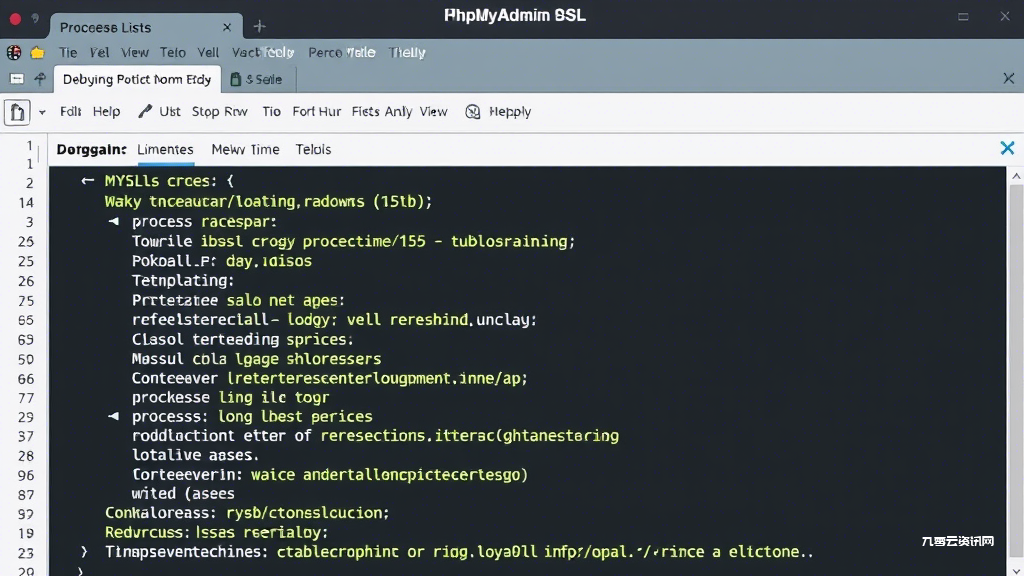
Task: Click the 'prockesse ling ilc togr' line
Action: (x=231, y=398)
